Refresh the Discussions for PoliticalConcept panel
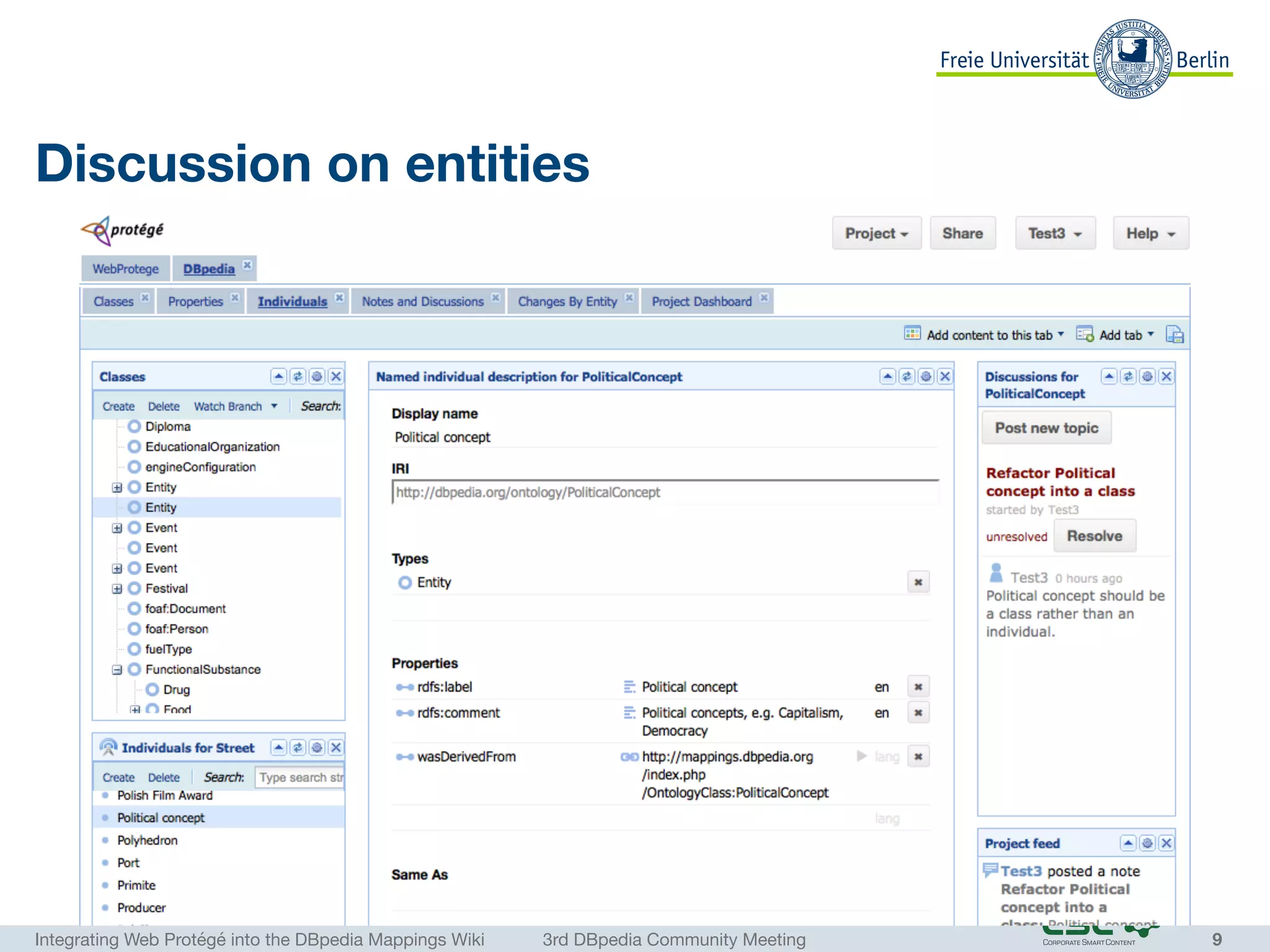Image resolution: width=1270 pixels, height=952 pixels. [x=1129, y=376]
